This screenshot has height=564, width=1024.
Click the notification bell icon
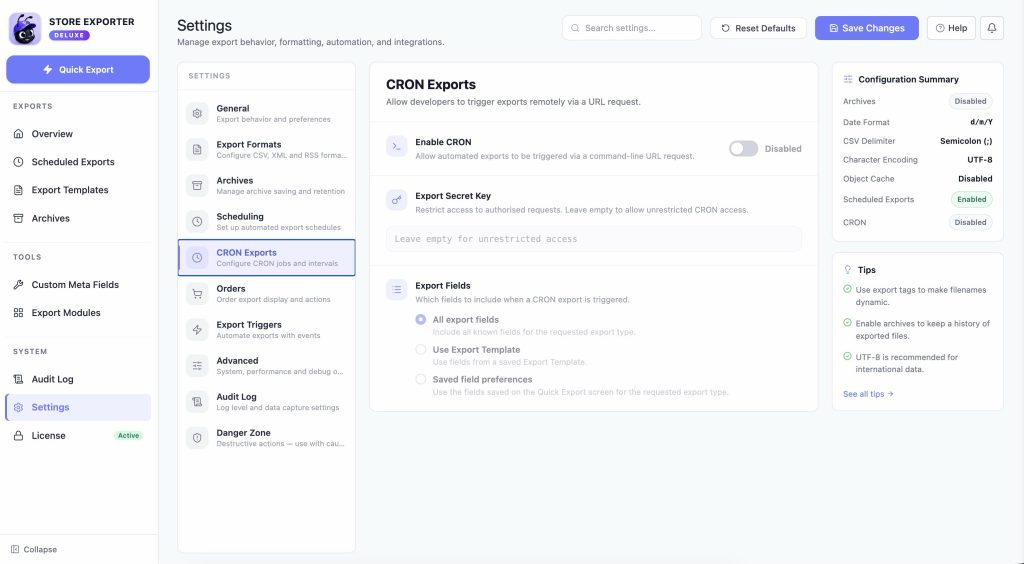[991, 28]
